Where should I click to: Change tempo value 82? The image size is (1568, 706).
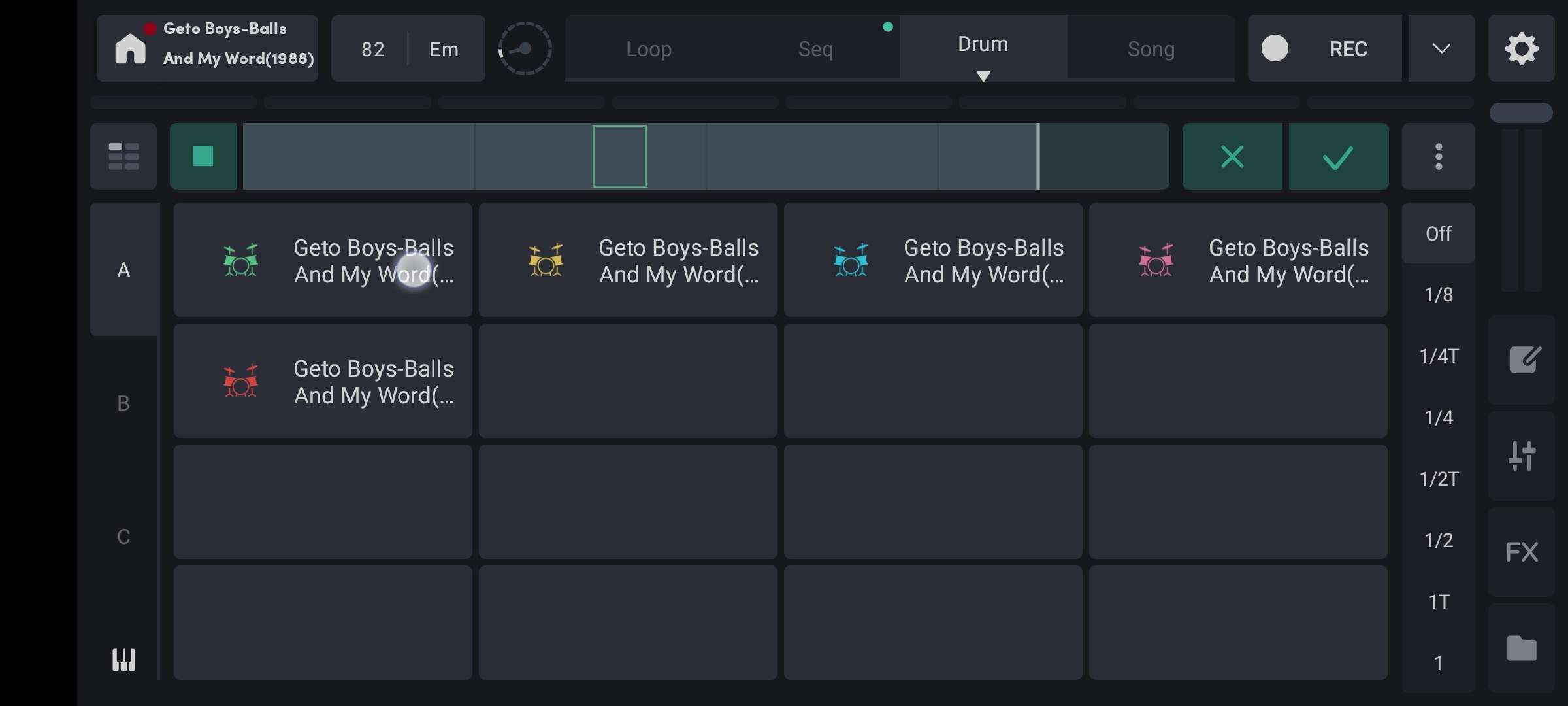(373, 49)
